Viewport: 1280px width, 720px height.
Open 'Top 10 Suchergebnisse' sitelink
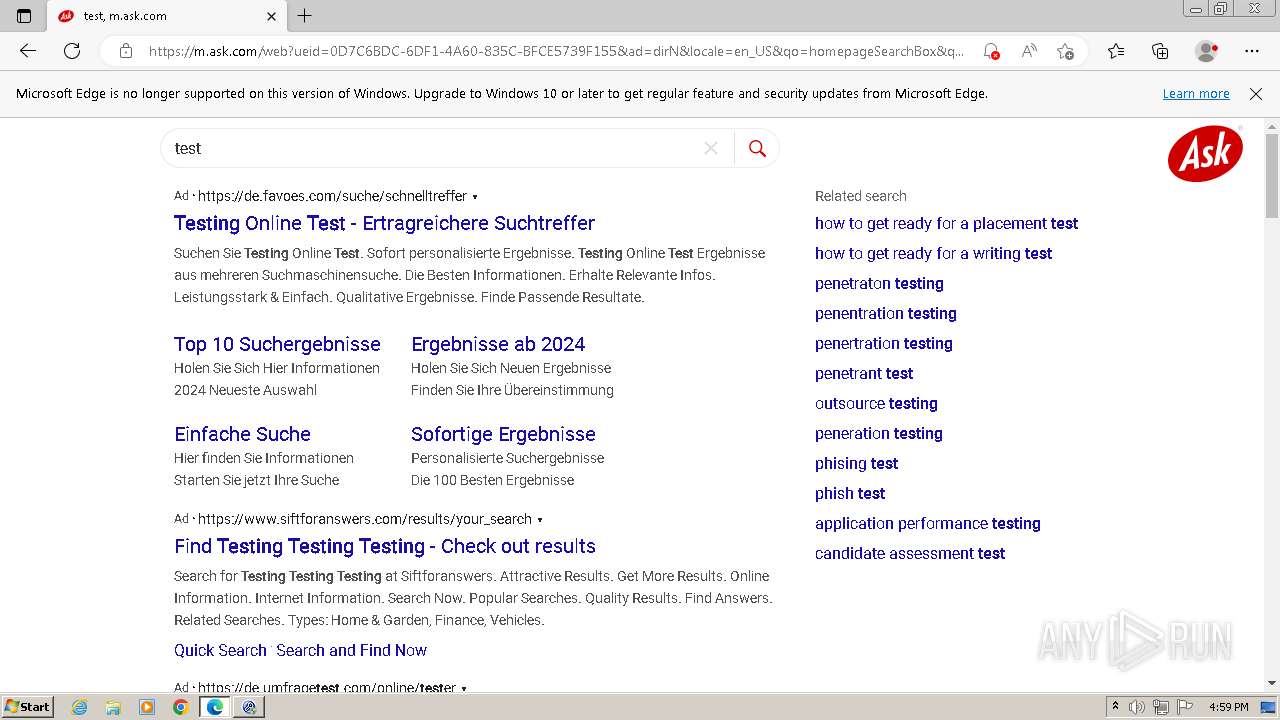277,344
